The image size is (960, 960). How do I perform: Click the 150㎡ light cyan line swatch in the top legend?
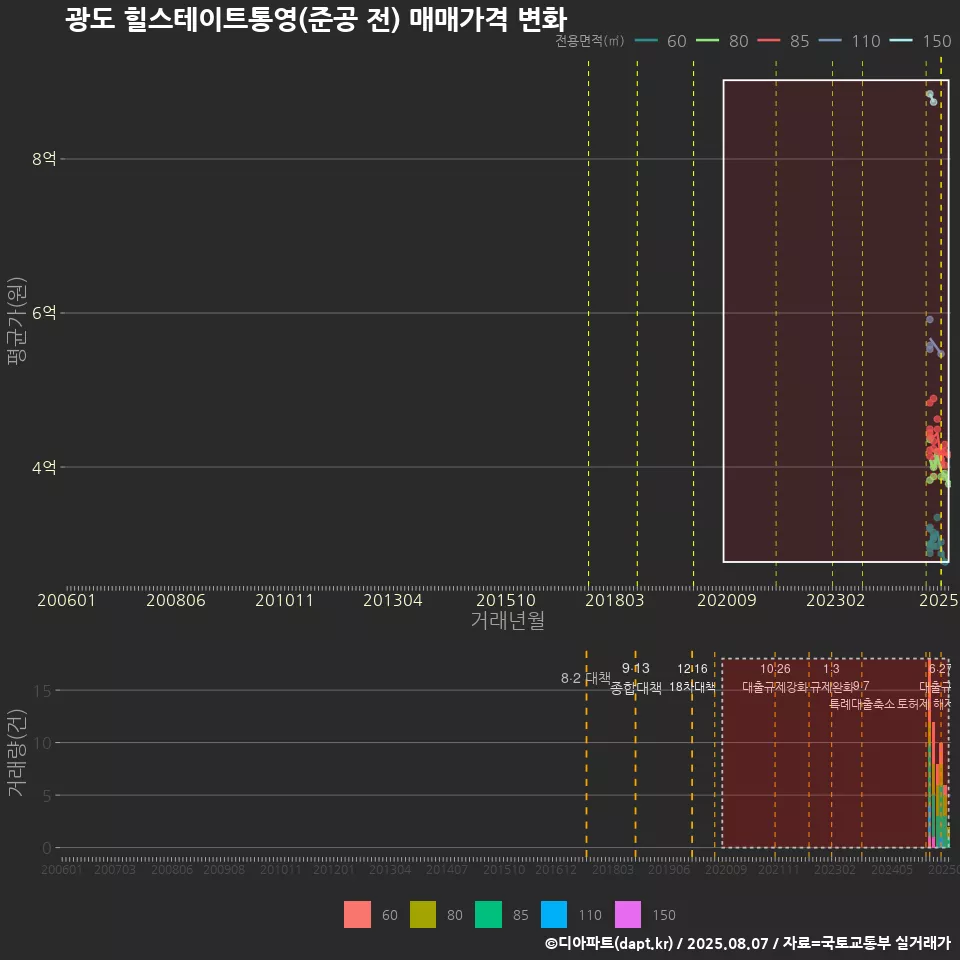tap(901, 40)
